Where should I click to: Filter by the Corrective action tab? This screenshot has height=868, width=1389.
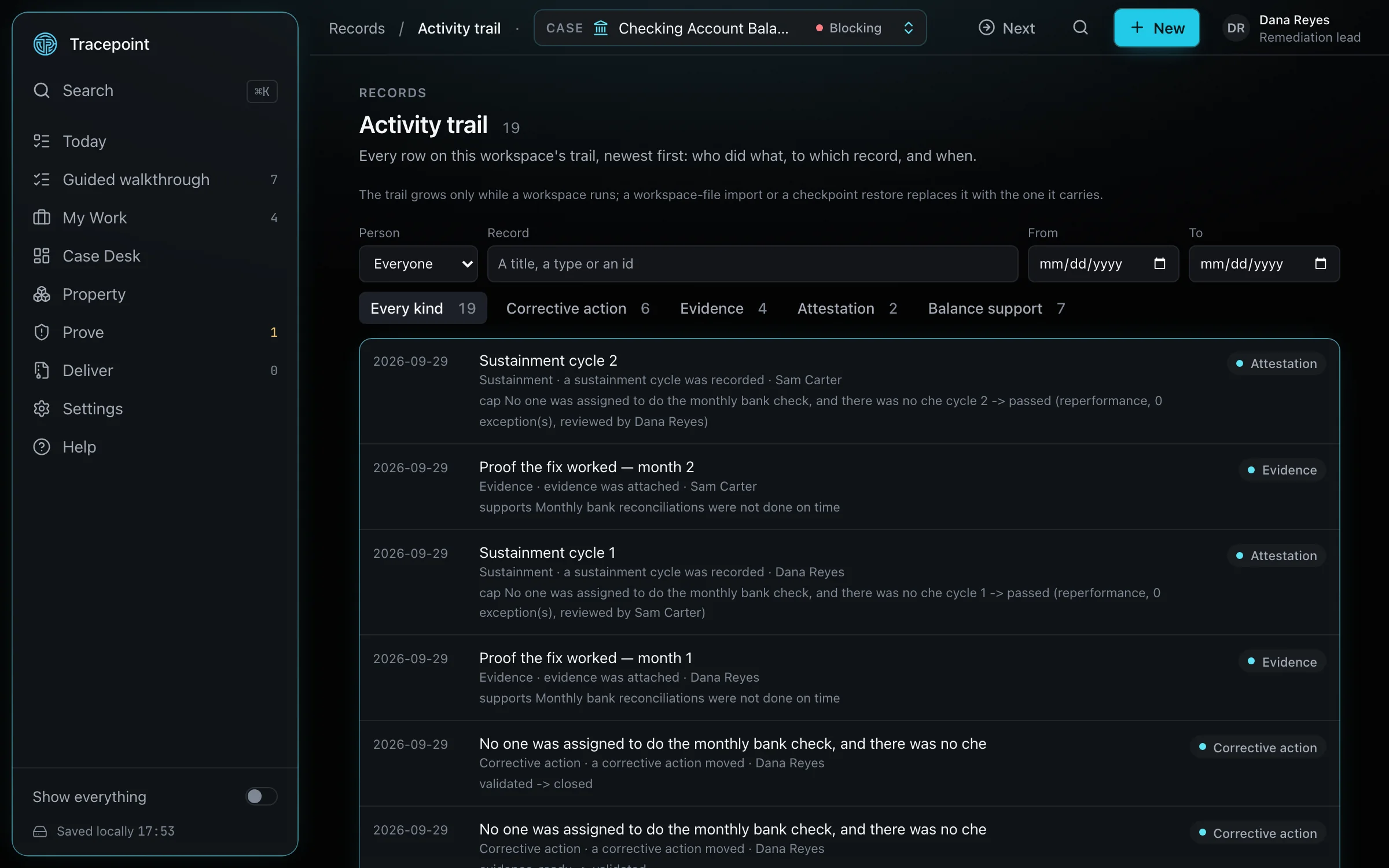[x=578, y=308]
